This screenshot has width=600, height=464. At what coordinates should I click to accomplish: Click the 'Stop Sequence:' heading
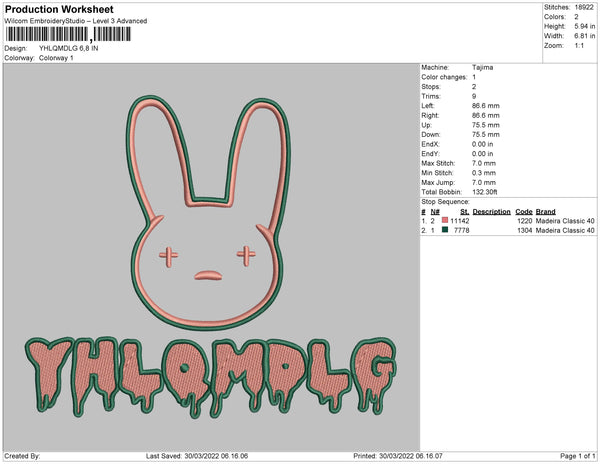[445, 202]
